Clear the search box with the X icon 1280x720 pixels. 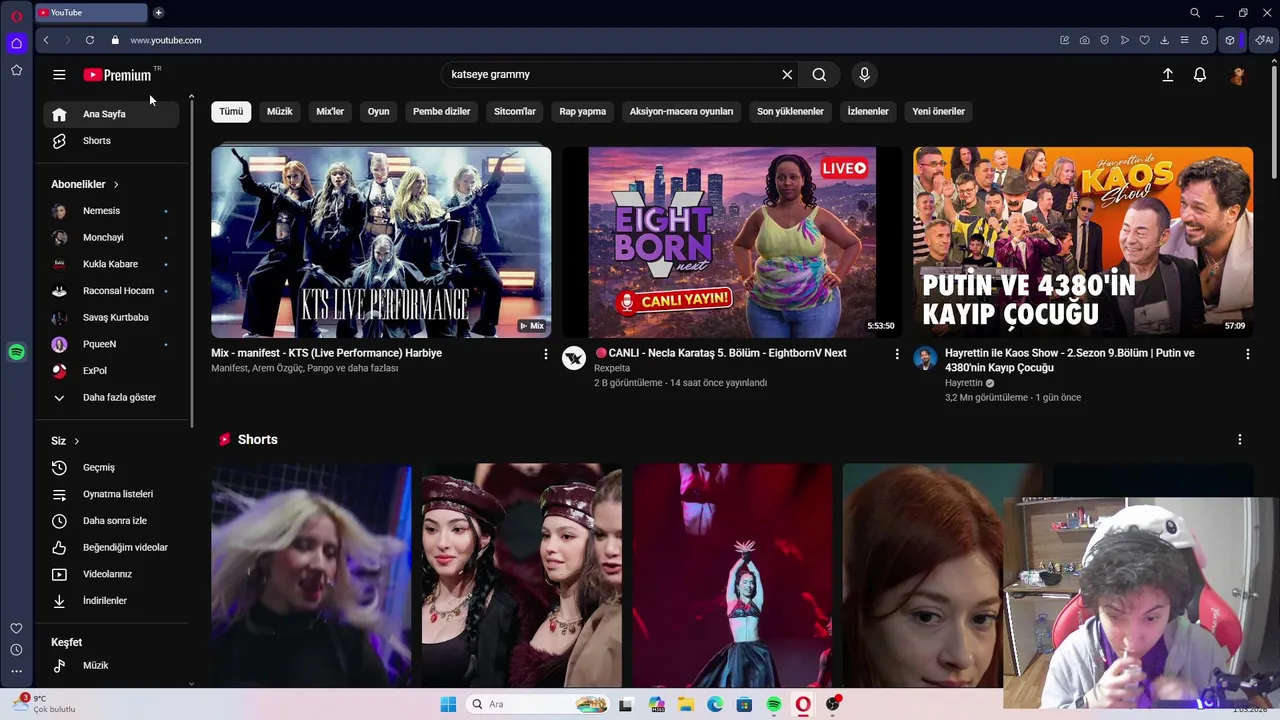click(787, 75)
